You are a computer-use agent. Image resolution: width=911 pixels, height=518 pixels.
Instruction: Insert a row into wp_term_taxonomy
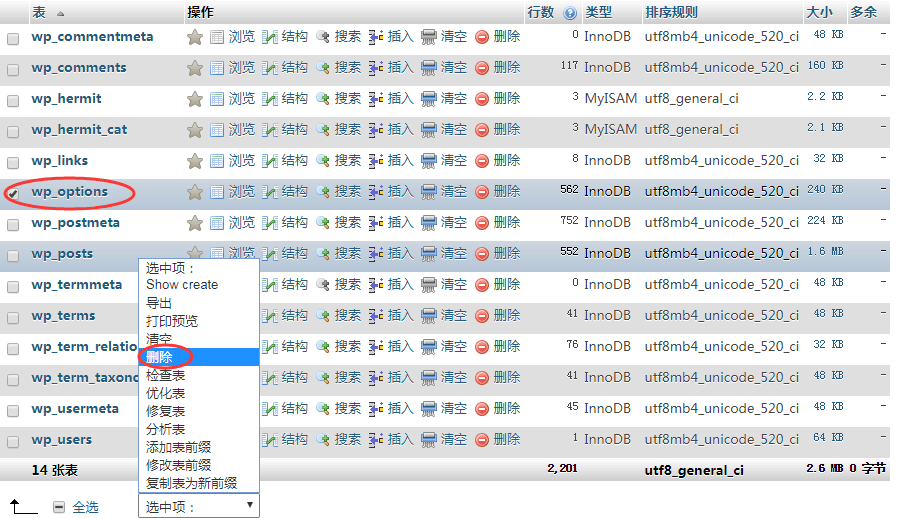pos(391,378)
